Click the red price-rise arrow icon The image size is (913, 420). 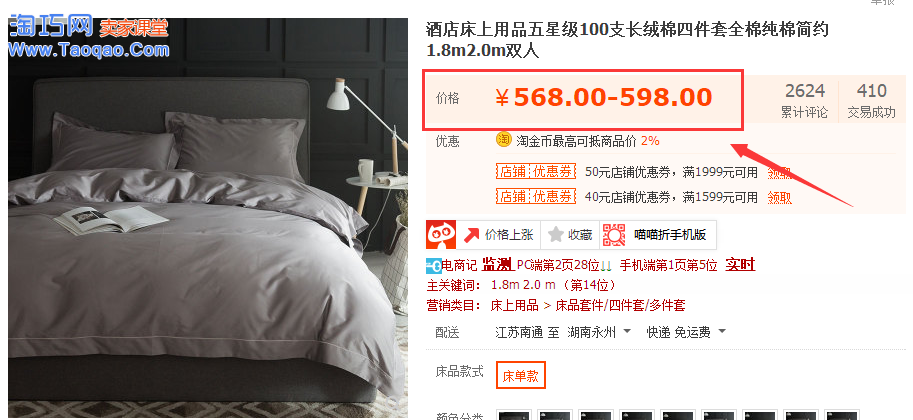(x=470, y=235)
